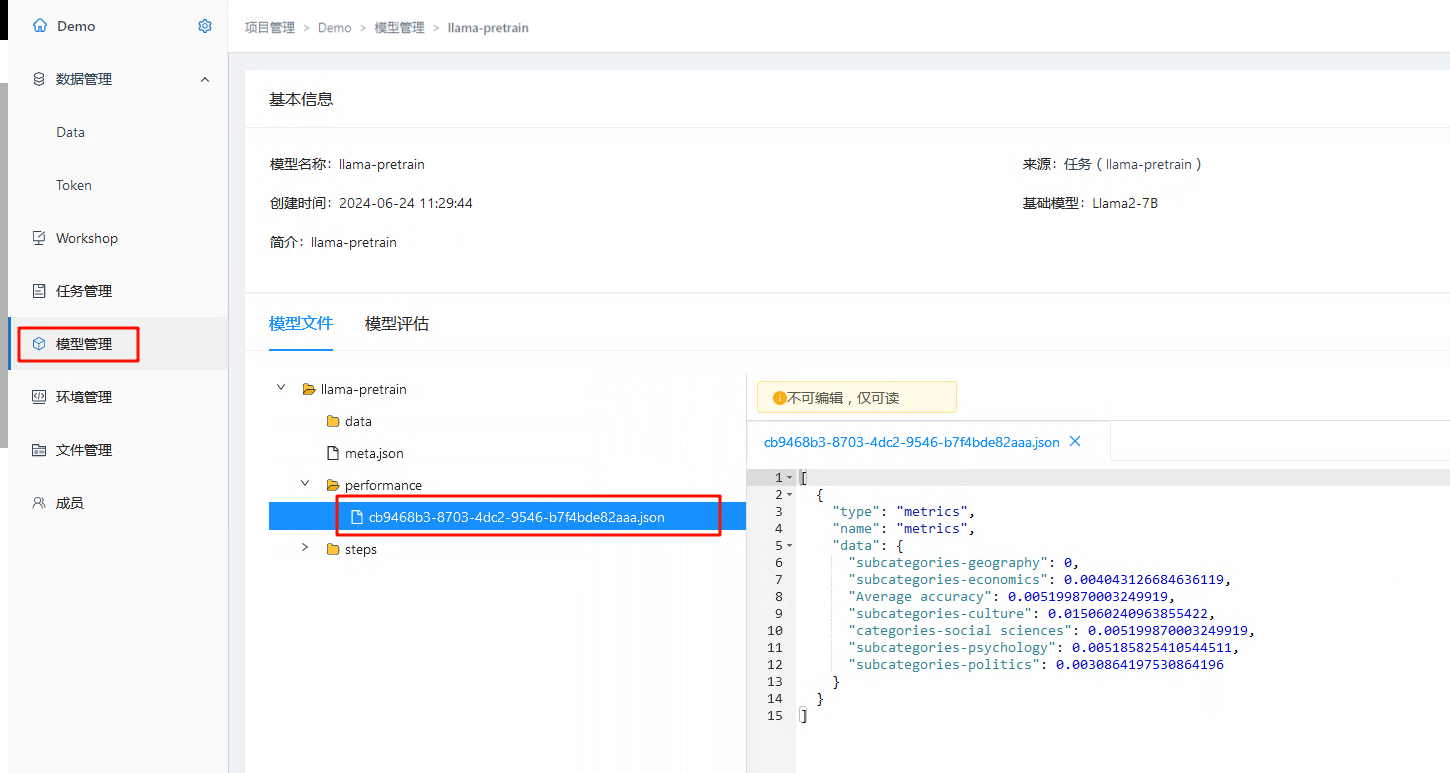Fold line 5 data block in editor

[x=790, y=545]
